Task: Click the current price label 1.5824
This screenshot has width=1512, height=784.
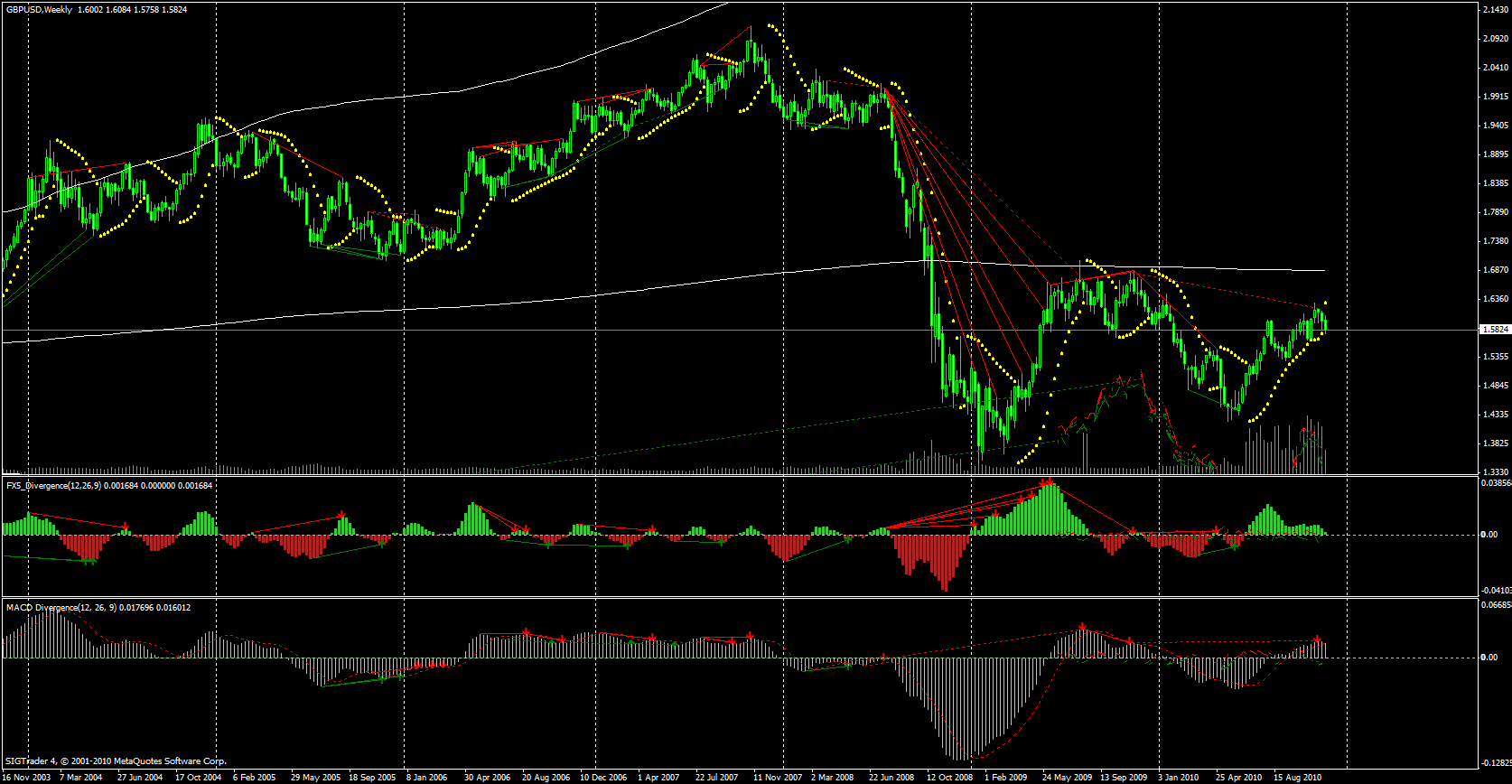Action: tap(1495, 330)
